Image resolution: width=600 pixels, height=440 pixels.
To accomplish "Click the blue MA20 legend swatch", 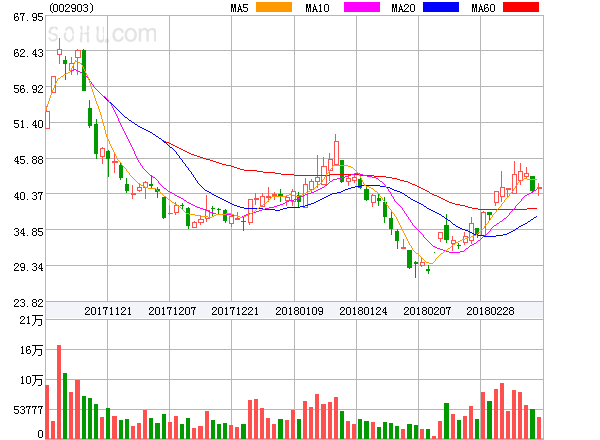I will (x=441, y=7).
